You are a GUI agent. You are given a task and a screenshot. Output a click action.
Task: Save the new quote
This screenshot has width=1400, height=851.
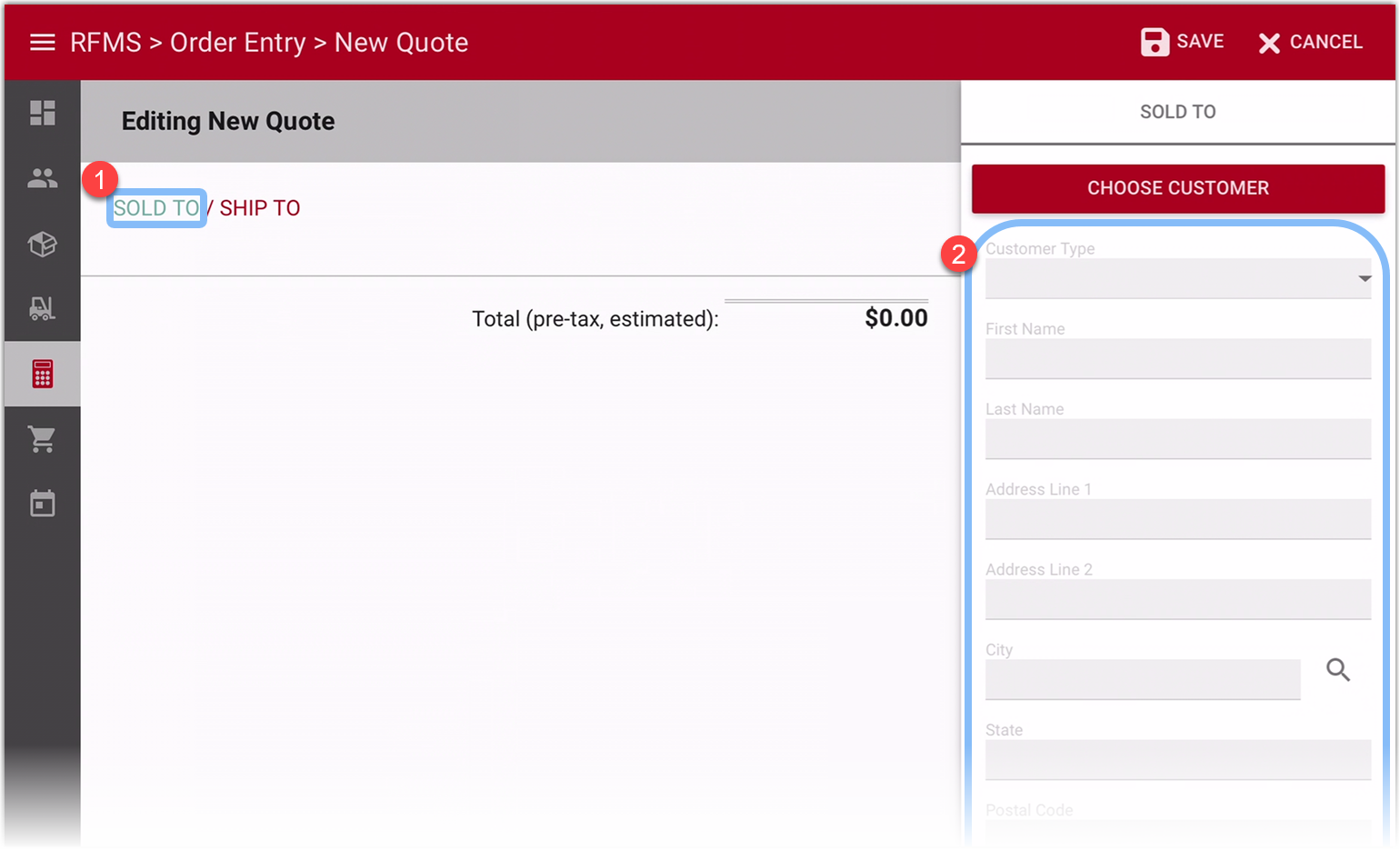[x=1183, y=42]
